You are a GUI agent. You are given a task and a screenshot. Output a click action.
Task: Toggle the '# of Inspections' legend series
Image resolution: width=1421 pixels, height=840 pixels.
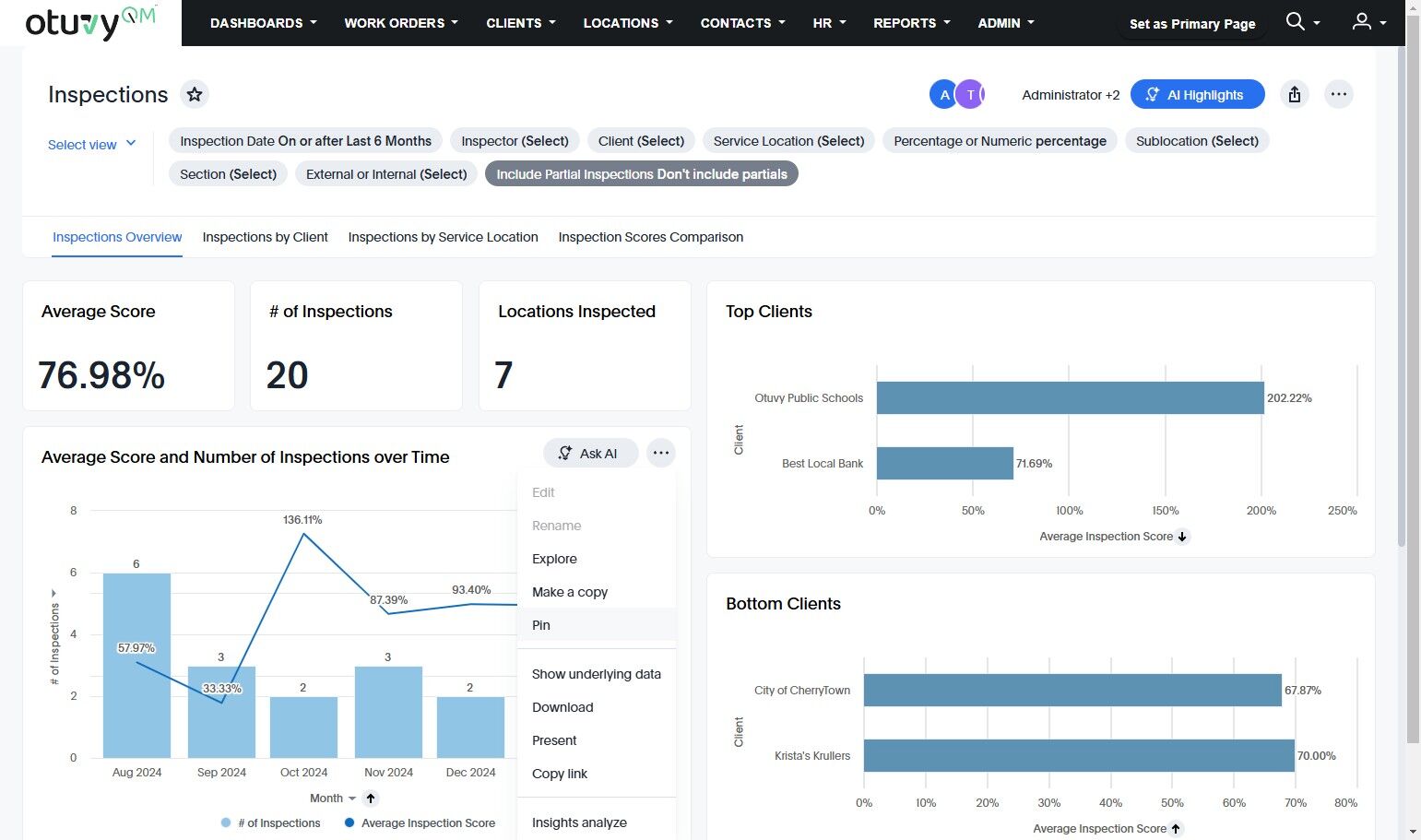point(271,823)
